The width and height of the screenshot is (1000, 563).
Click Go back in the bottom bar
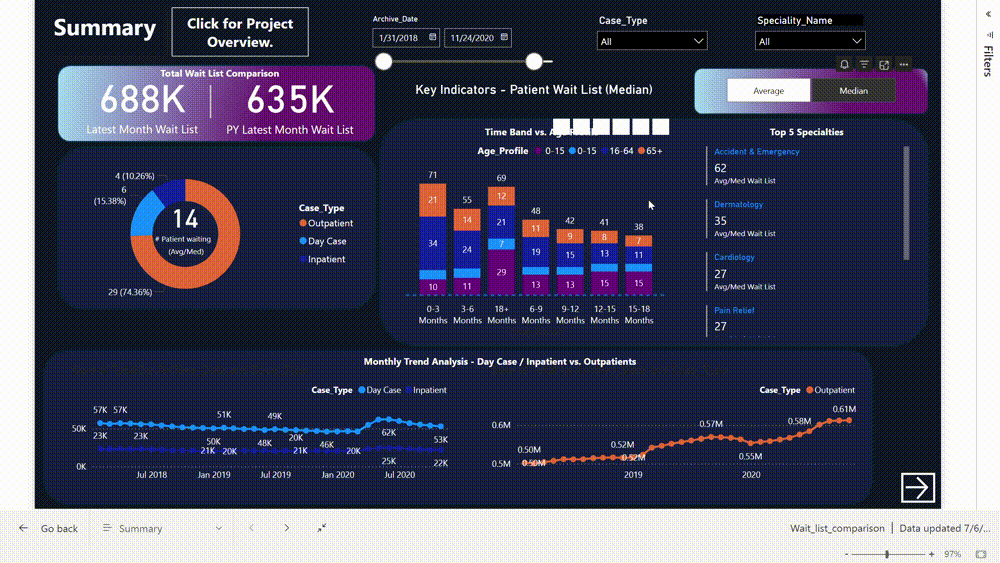[50, 528]
